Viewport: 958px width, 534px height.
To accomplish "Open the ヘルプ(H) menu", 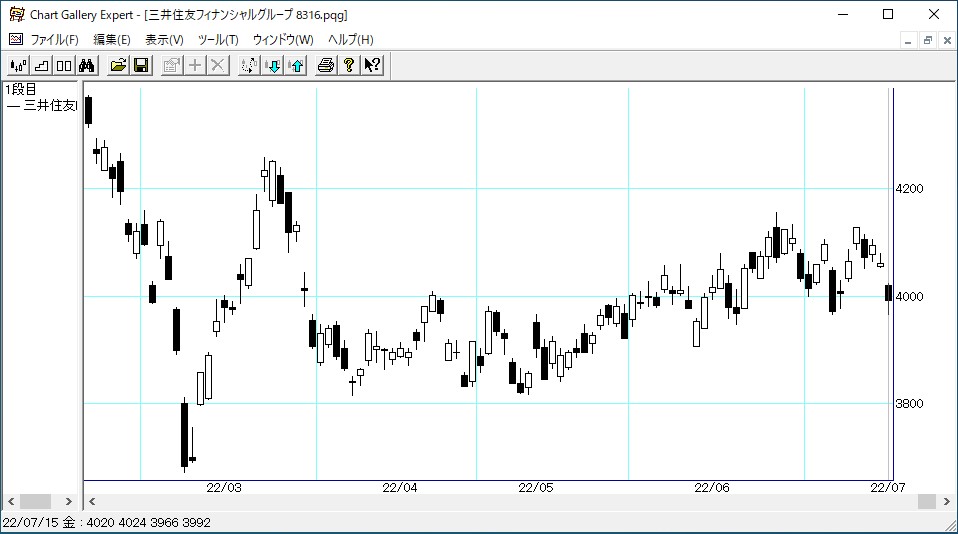I will tap(350, 40).
